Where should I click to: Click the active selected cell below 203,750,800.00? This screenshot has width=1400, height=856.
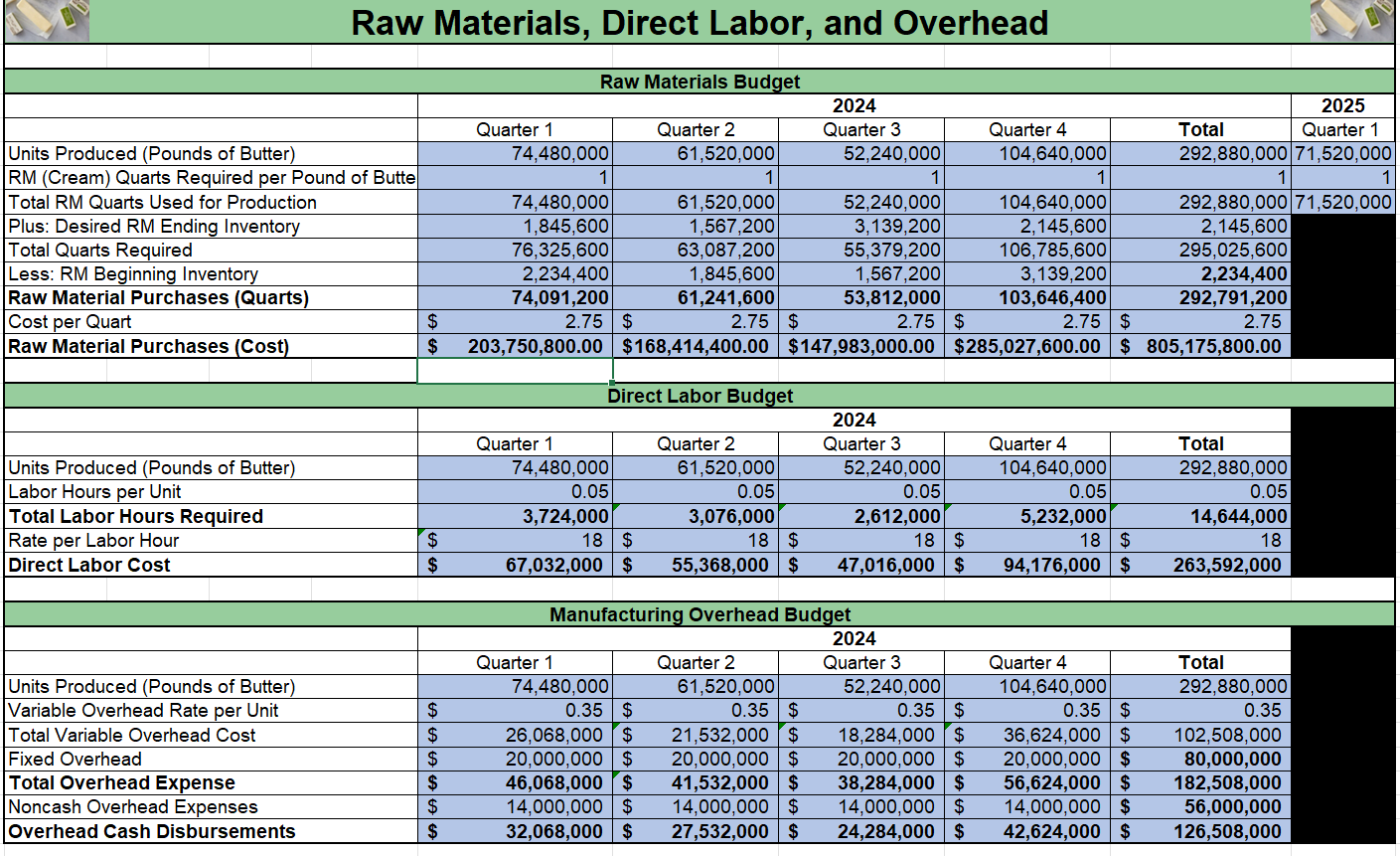tap(514, 371)
